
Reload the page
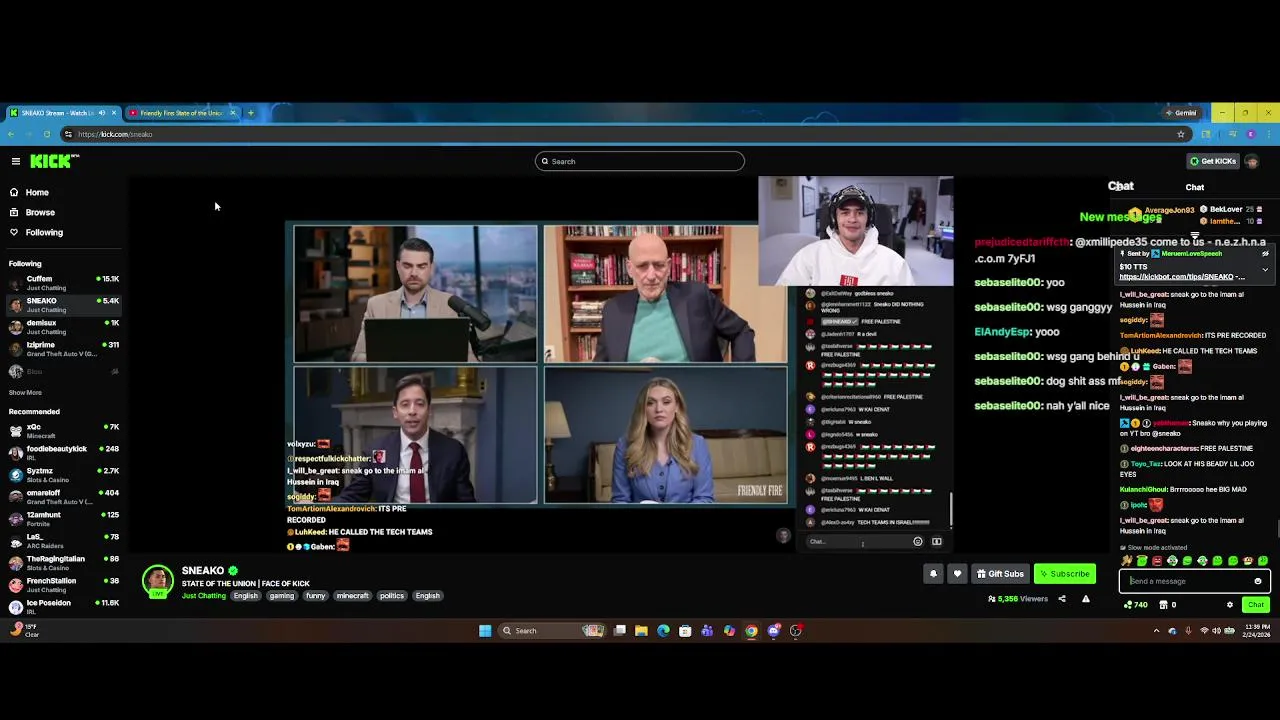point(47,134)
